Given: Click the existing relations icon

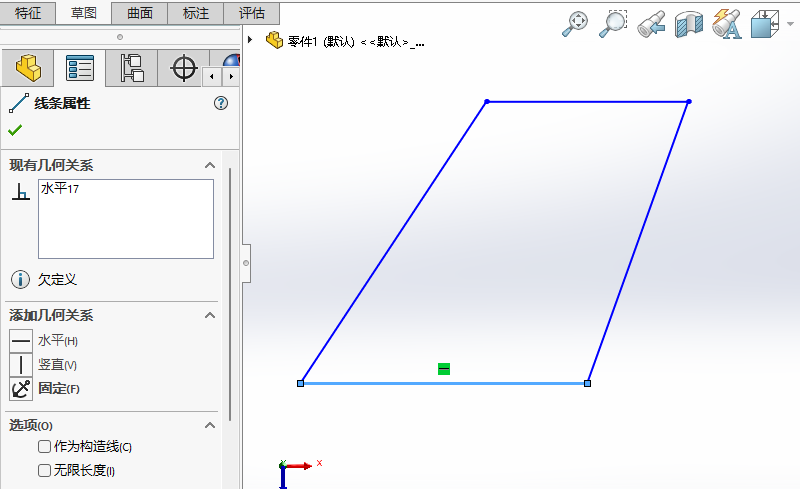Looking at the screenshot, I should [21, 192].
